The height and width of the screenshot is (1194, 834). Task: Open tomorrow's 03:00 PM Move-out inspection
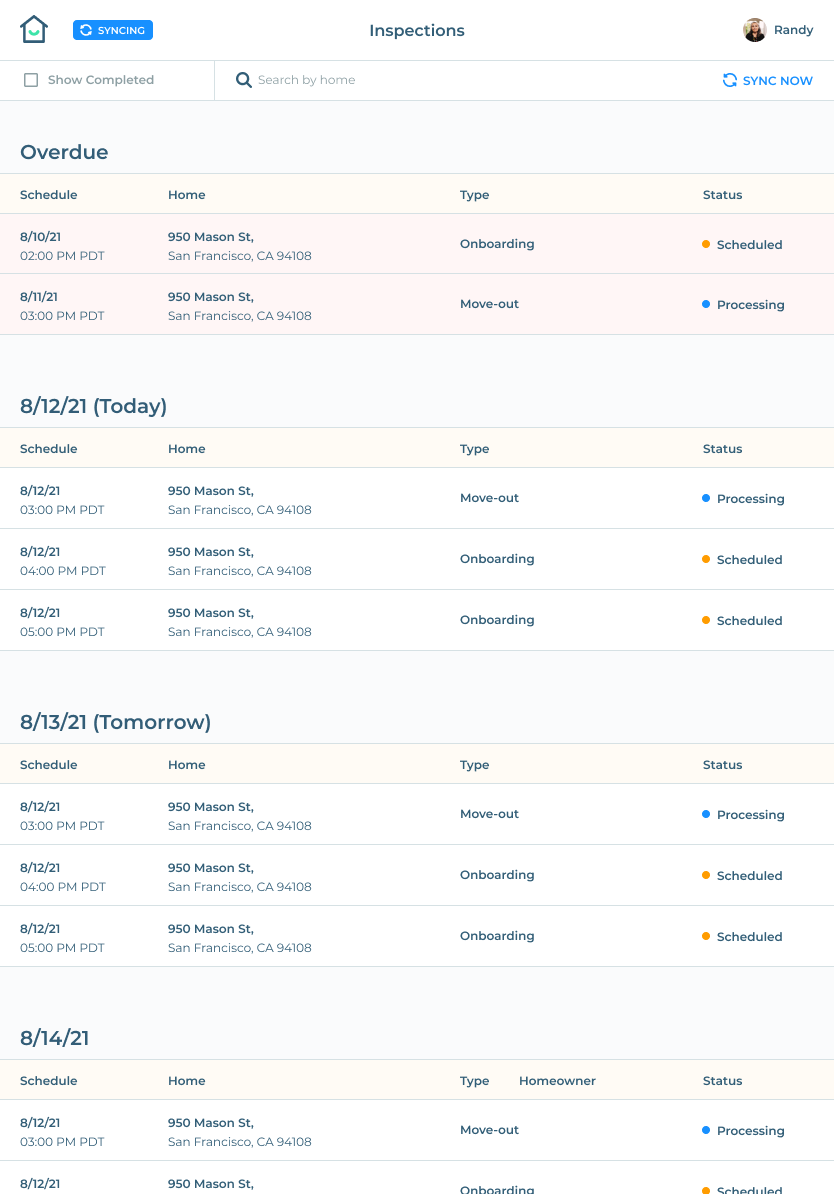click(416, 815)
